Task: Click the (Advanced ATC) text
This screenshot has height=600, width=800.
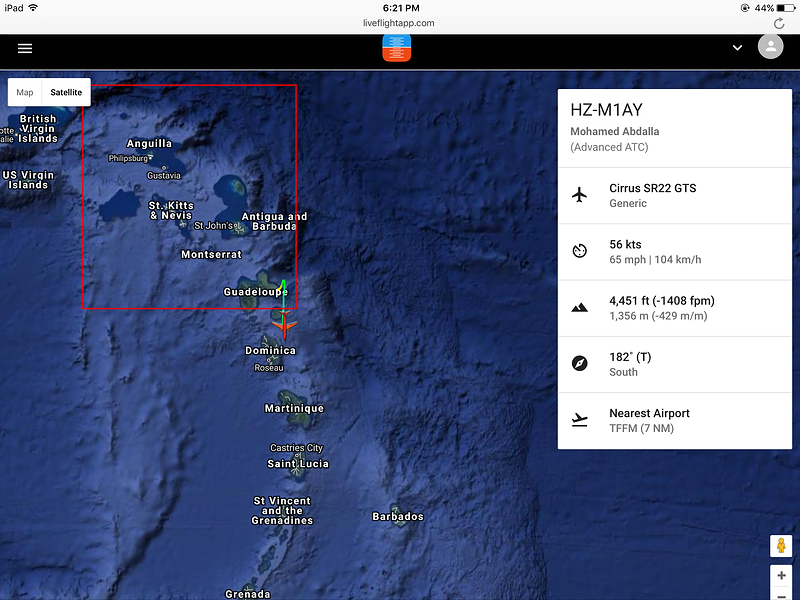Action: pyautogui.click(x=609, y=147)
